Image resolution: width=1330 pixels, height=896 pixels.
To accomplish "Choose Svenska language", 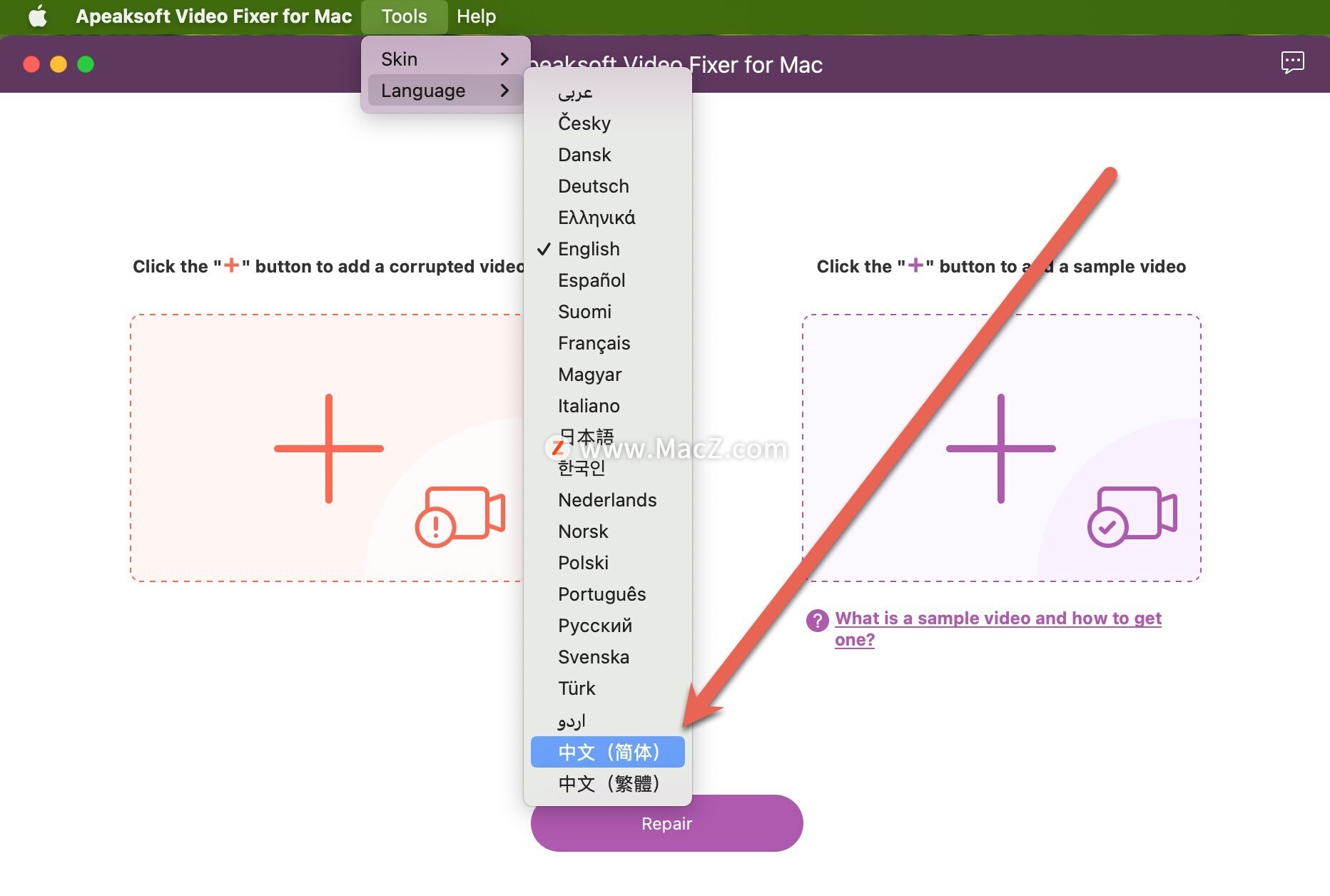I will click(608, 657).
